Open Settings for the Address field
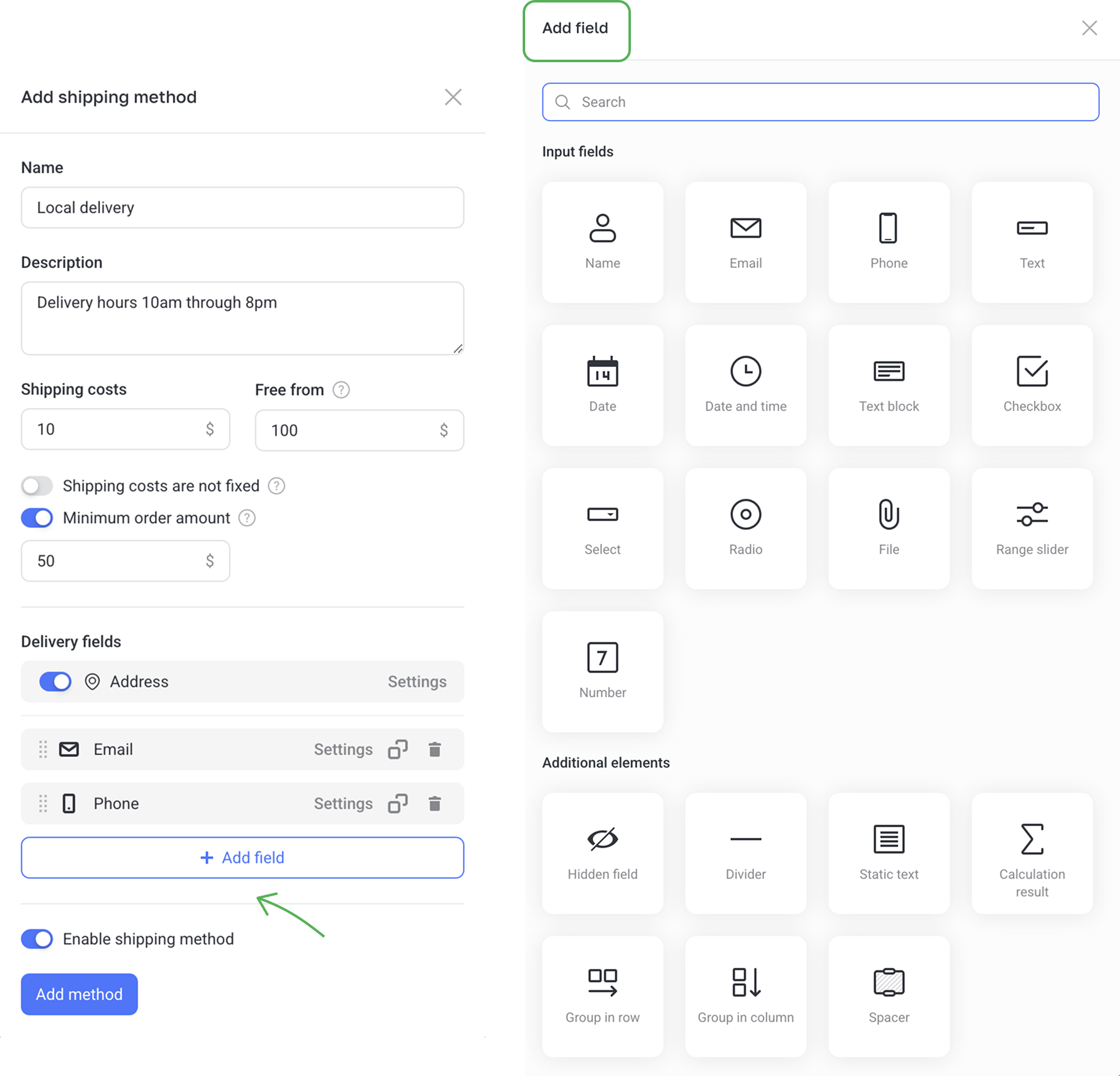The width and height of the screenshot is (1120, 1076). (417, 682)
